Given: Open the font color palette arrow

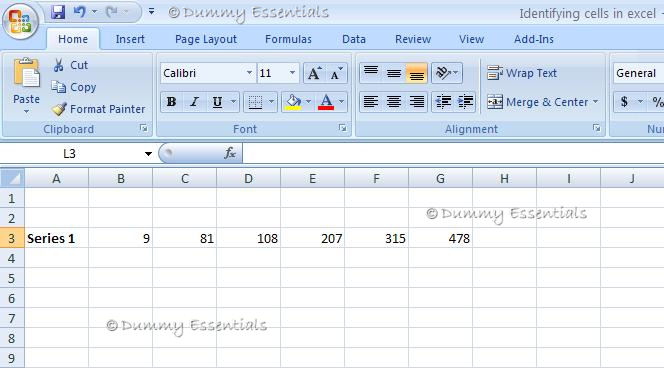Looking at the screenshot, I should tap(342, 102).
